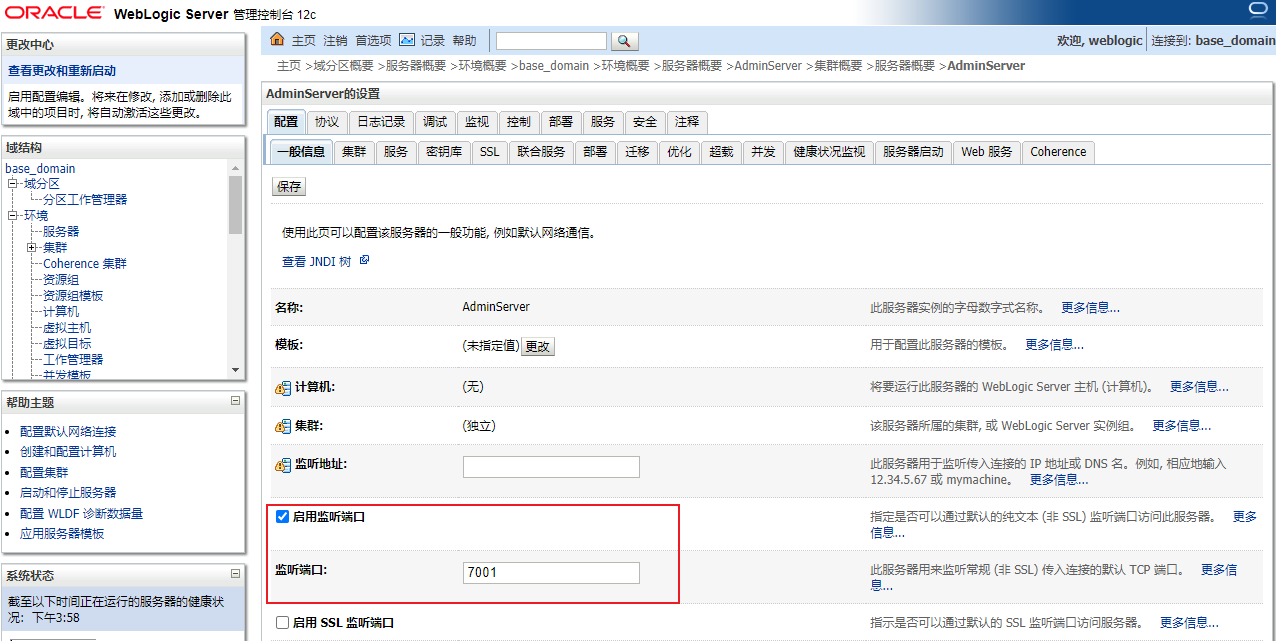Open the 服务器启动 sub-tab

(913, 152)
